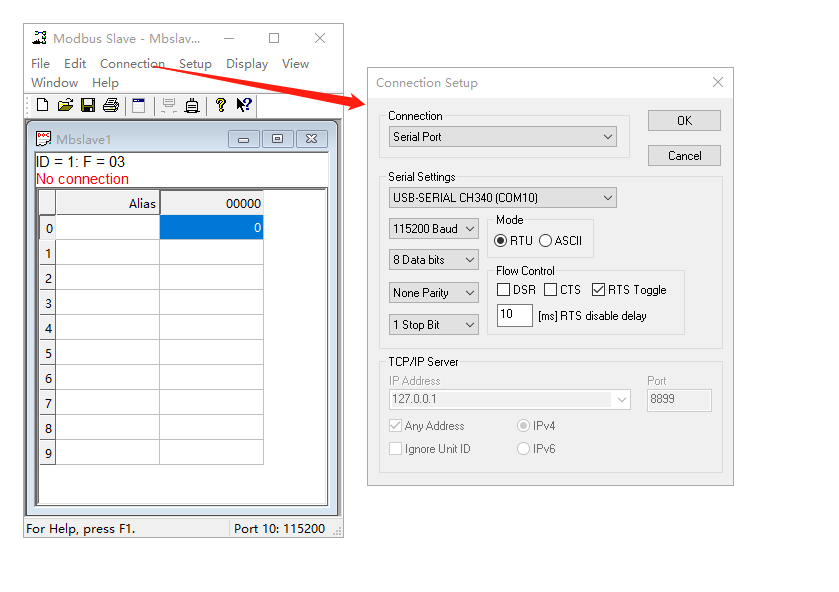
Task: Click the Disconnect toolbar icon
Action: 191,105
